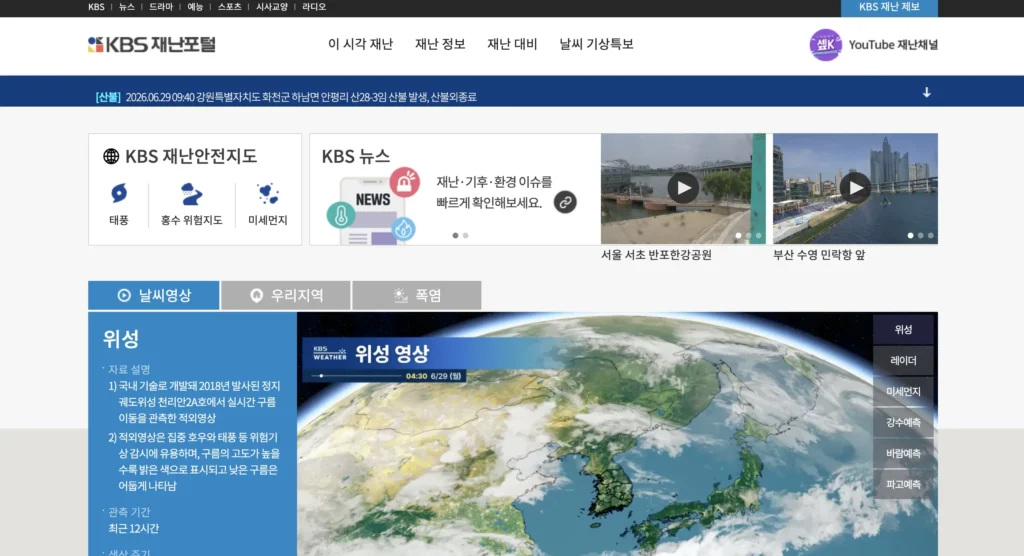Click the satellite video timeline slider
This screenshot has width=1024, height=556.
358,376
